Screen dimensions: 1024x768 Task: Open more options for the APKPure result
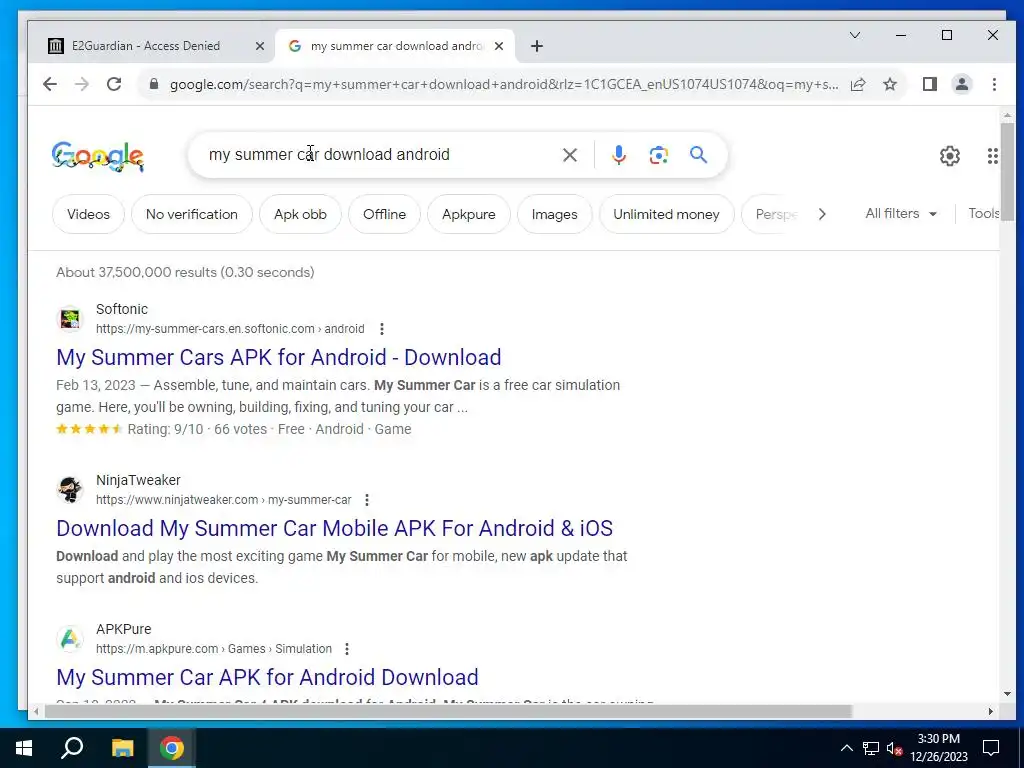pos(347,649)
